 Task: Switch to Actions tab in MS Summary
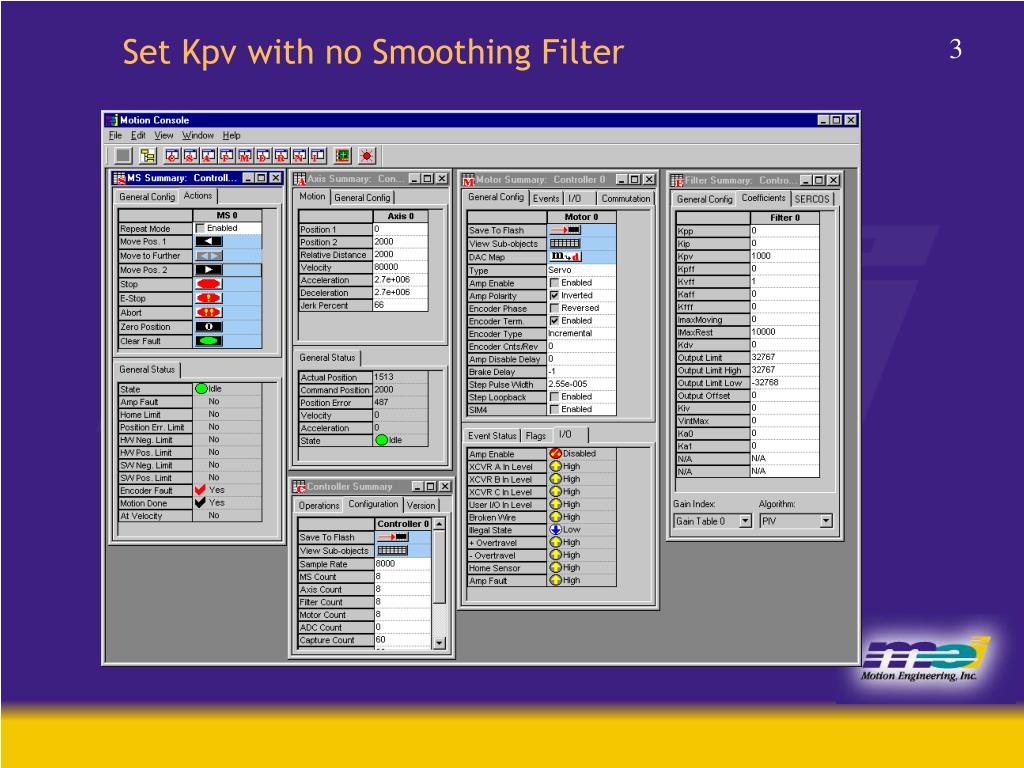(x=198, y=195)
